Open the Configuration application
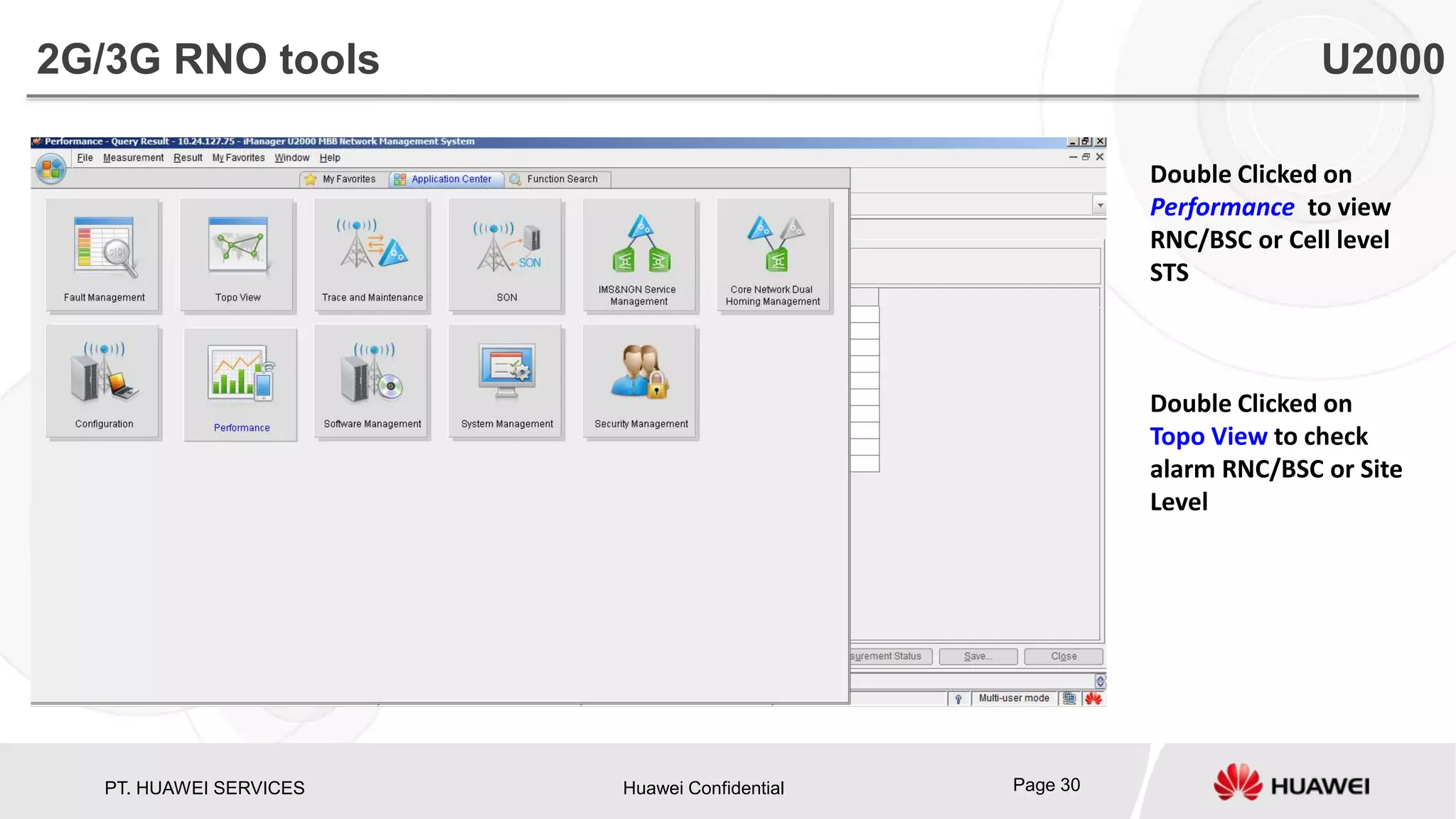 (104, 383)
